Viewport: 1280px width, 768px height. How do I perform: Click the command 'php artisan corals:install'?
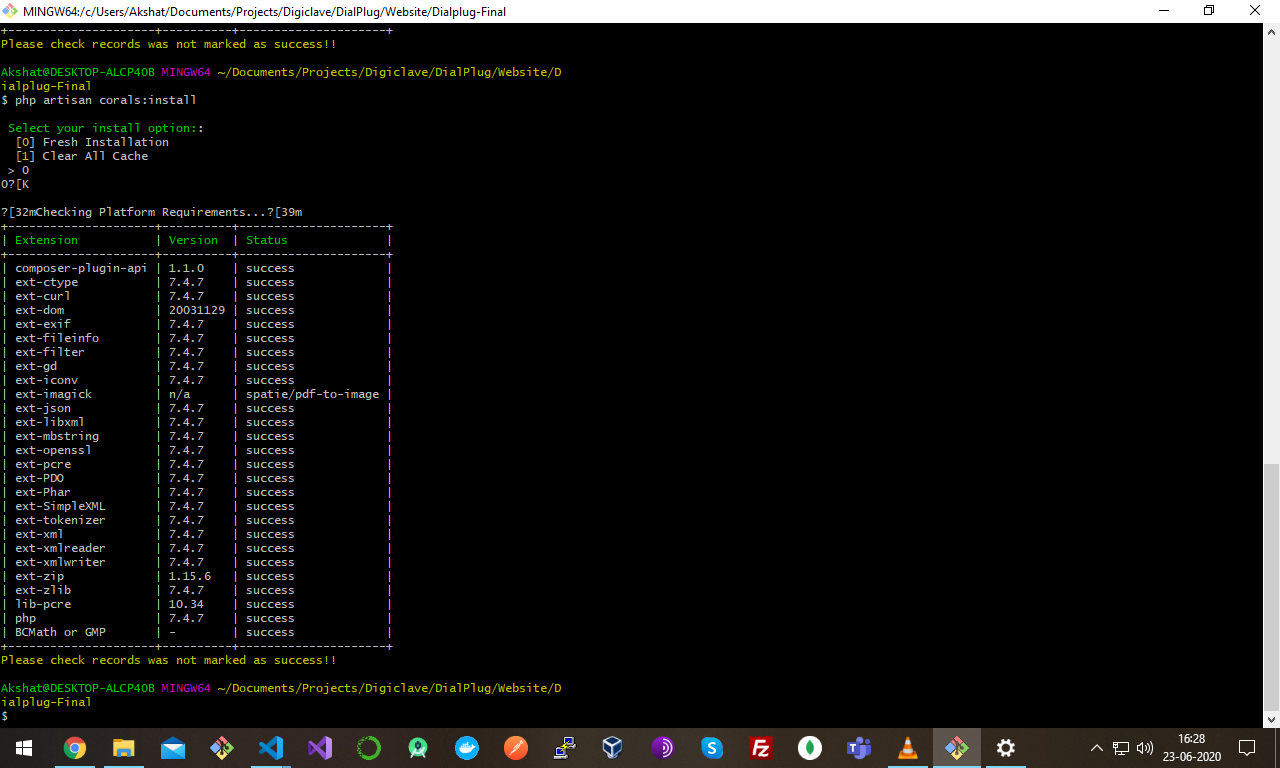(x=106, y=100)
